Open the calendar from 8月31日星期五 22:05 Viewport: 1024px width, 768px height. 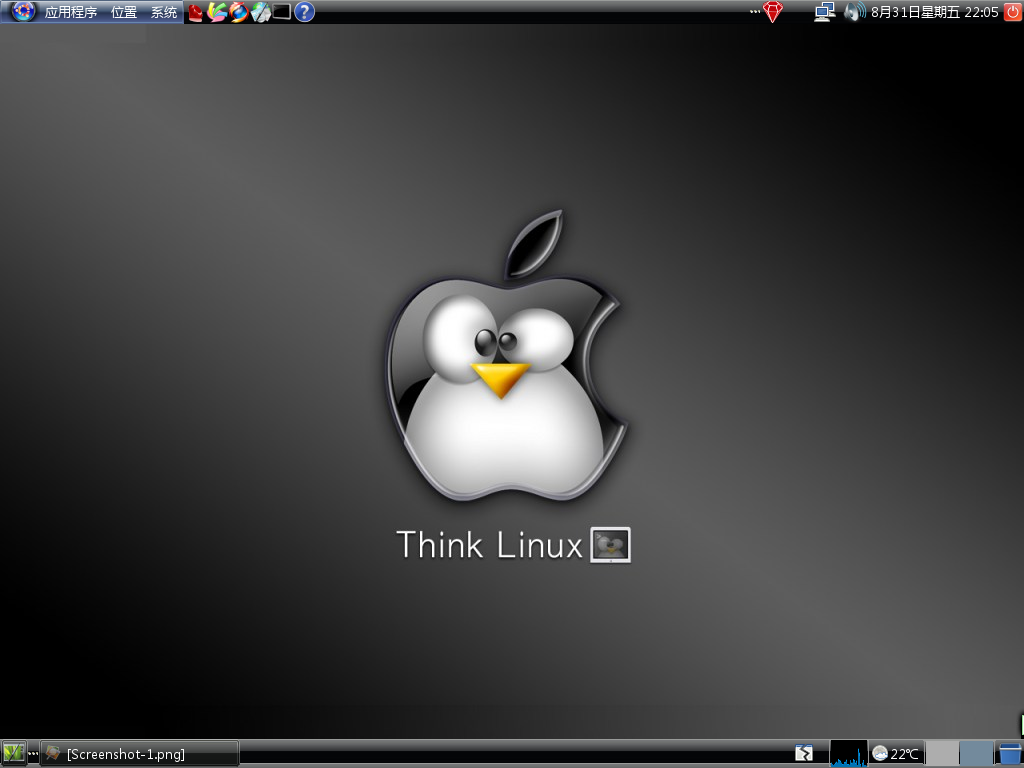[935, 12]
